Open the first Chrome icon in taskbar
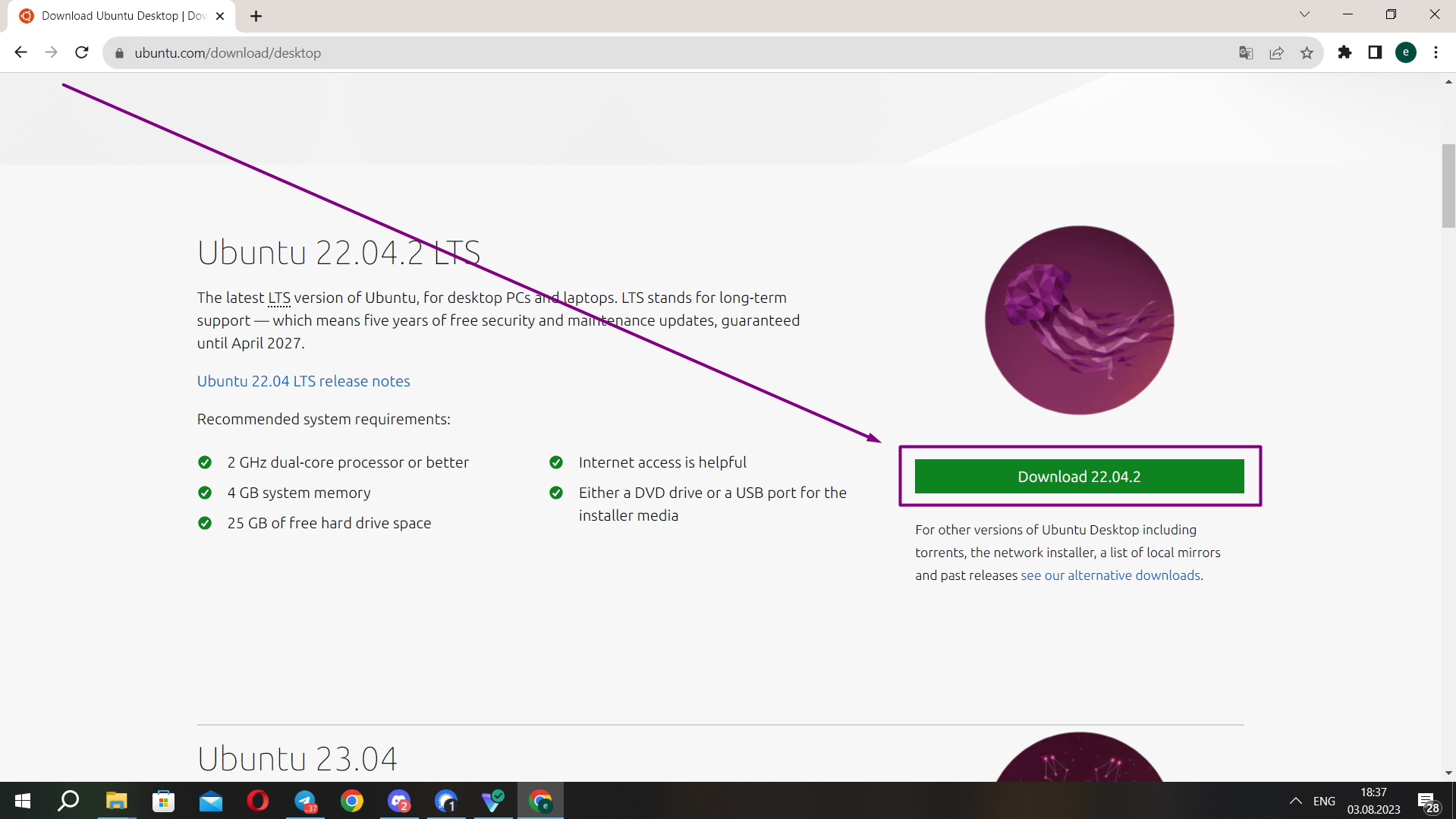This screenshot has height=819, width=1456. pos(352,801)
